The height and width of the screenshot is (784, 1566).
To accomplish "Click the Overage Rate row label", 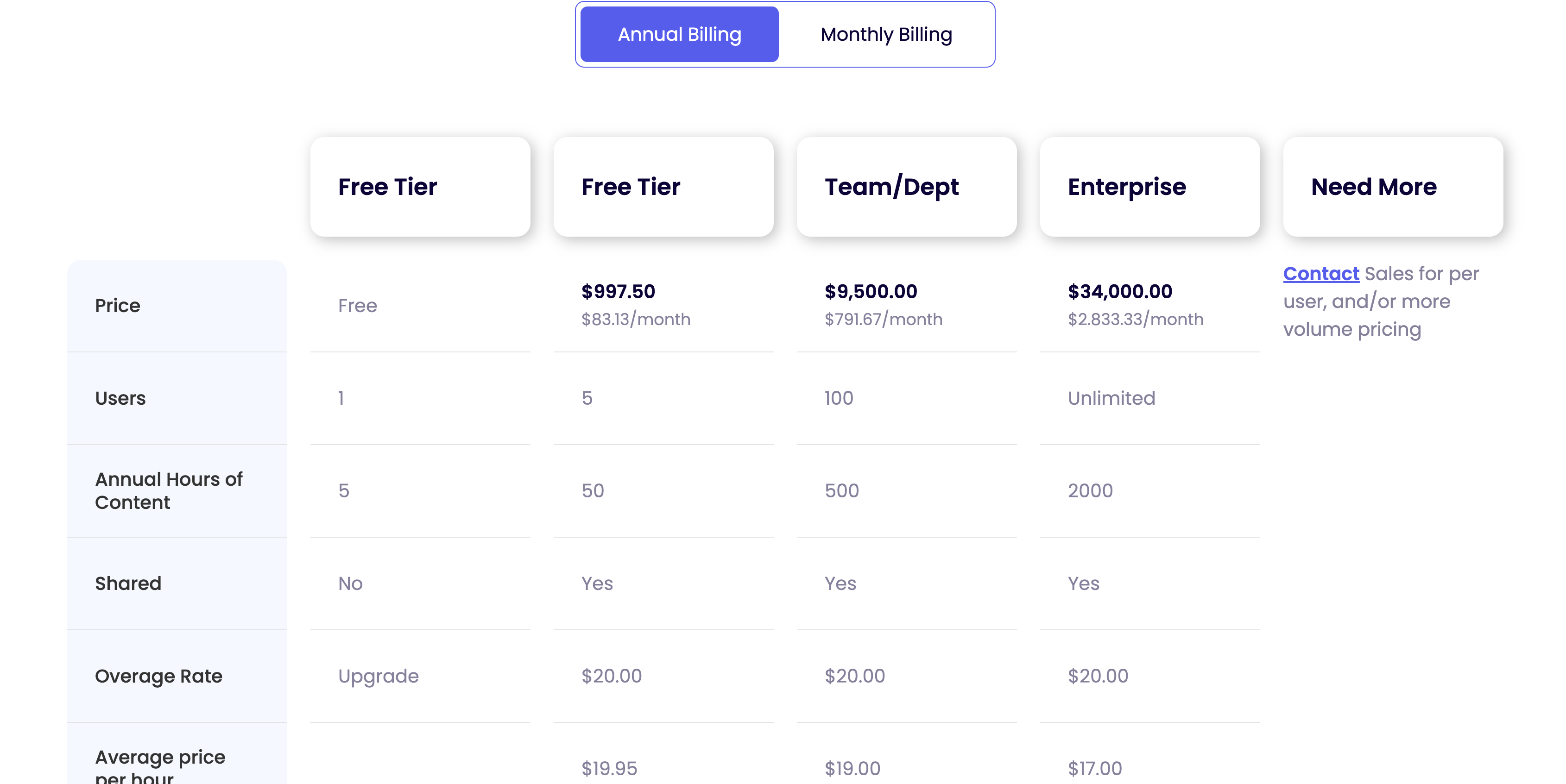I will (x=158, y=676).
